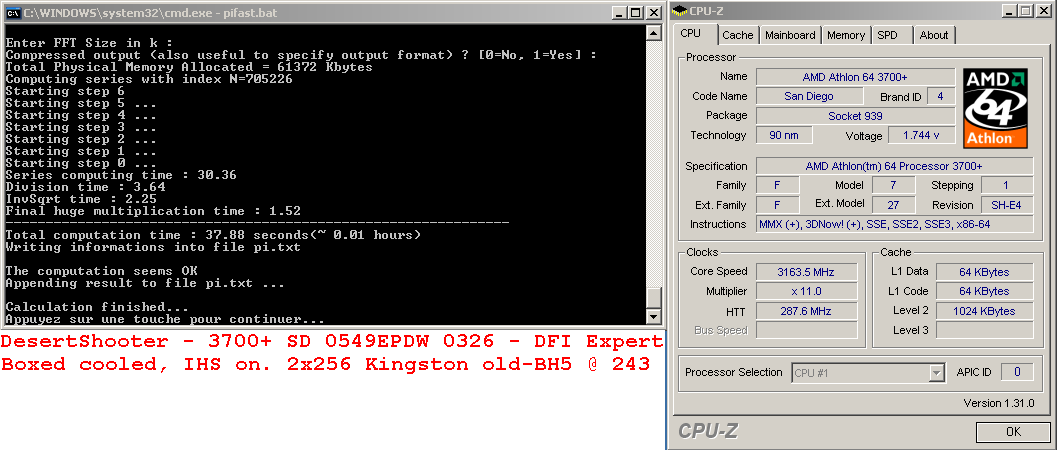Click the Ext. Model value 27
The height and width of the screenshot is (450, 1057).
pos(893,205)
